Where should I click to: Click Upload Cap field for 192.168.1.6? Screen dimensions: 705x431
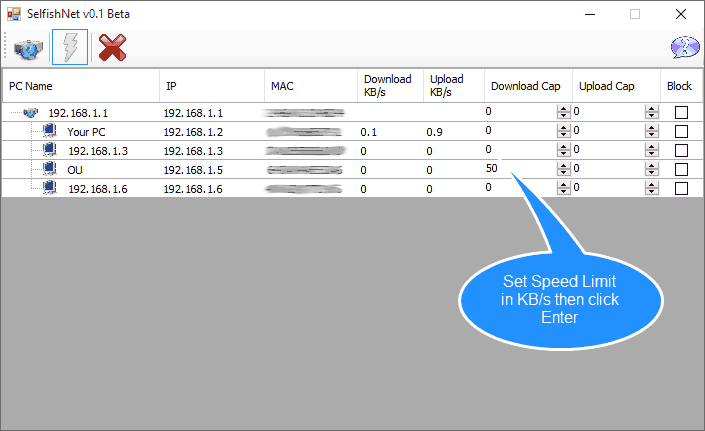click(x=609, y=187)
